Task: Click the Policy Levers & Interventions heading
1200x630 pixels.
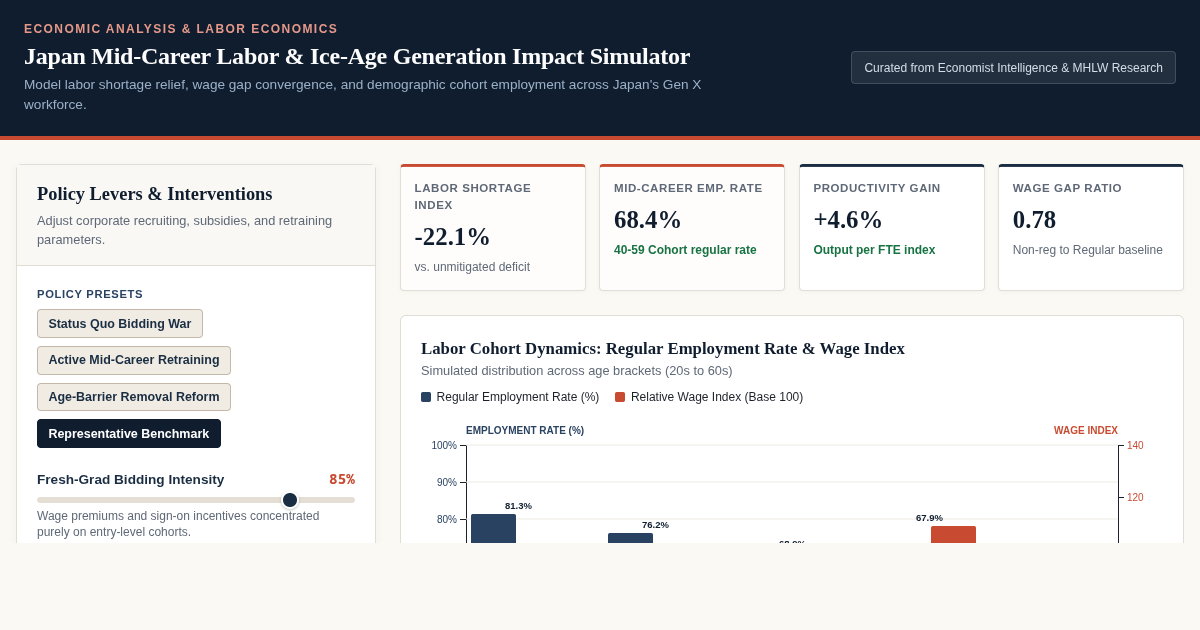Action: coord(155,194)
